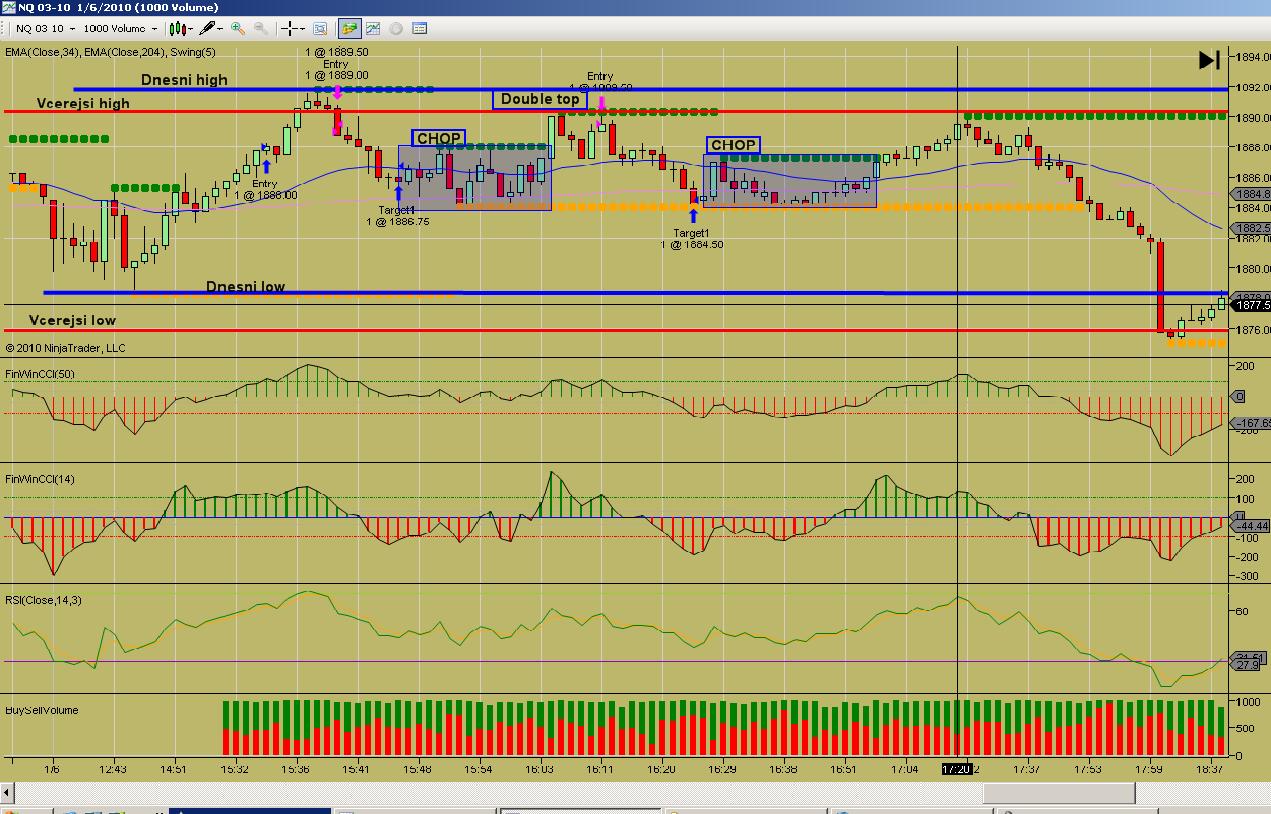Click the horizontal scrollbar thumb
1271x814 pixels.
click(x=1059, y=793)
